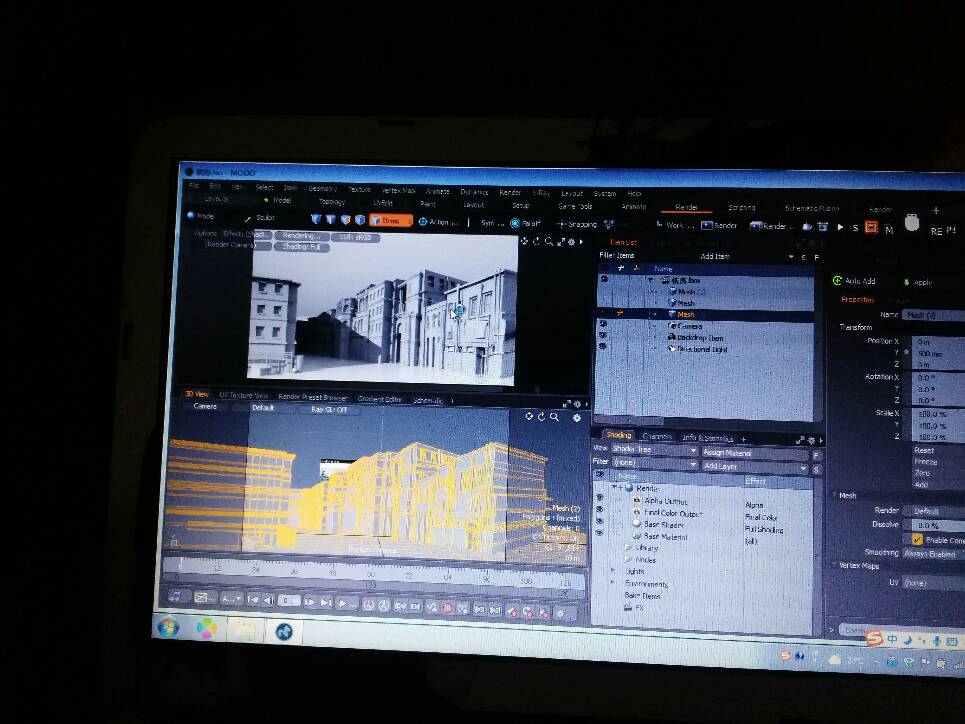
Task: Click the Freeze transform button
Action: [x=939, y=462]
